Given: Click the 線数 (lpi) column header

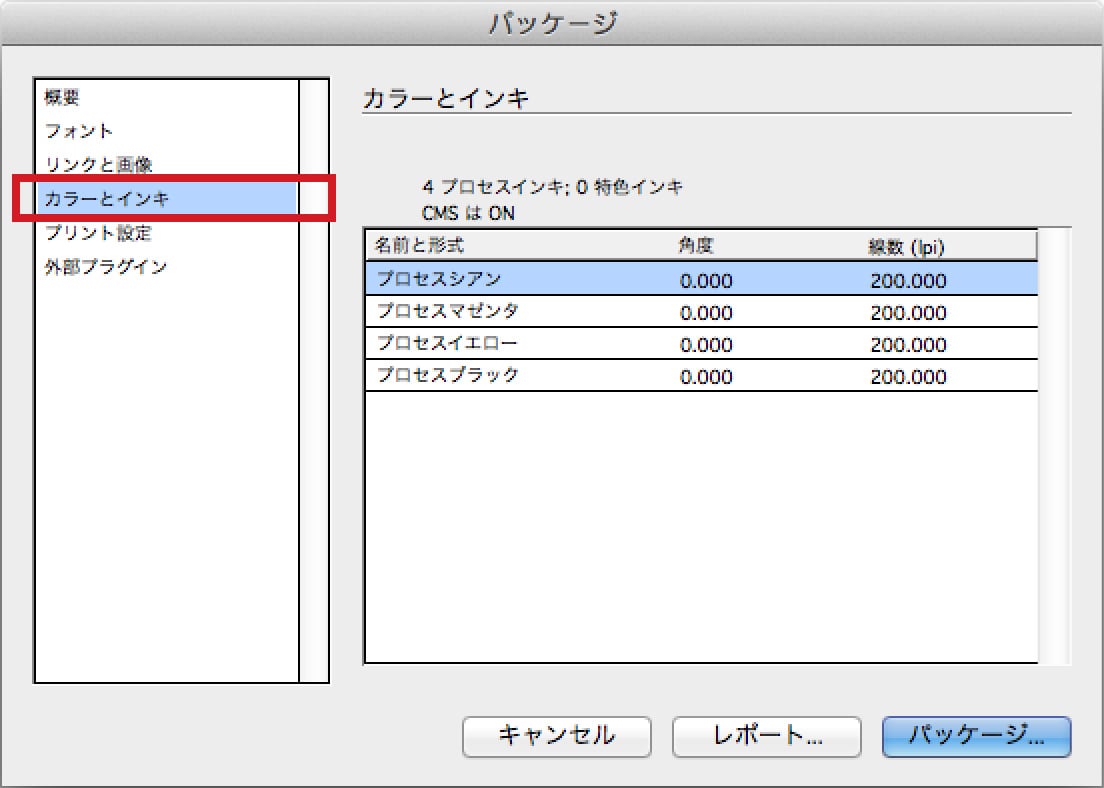Looking at the screenshot, I should point(906,246).
